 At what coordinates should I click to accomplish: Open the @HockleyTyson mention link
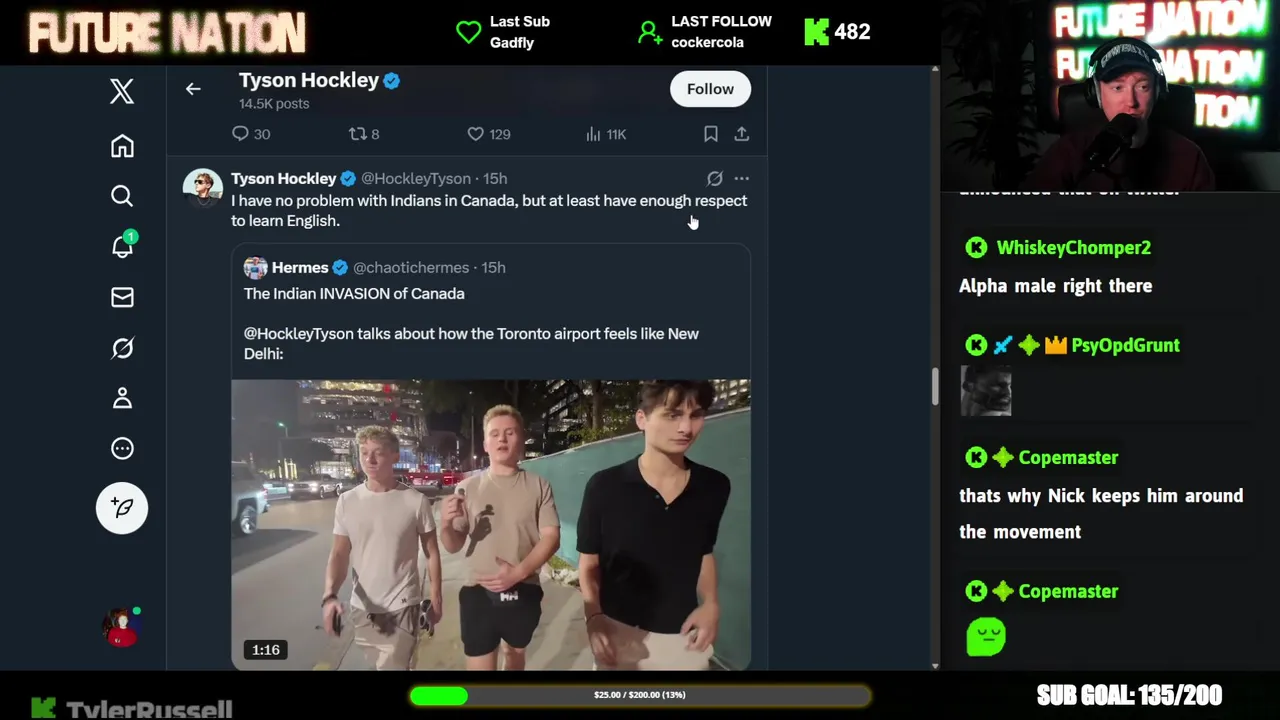tap(298, 334)
